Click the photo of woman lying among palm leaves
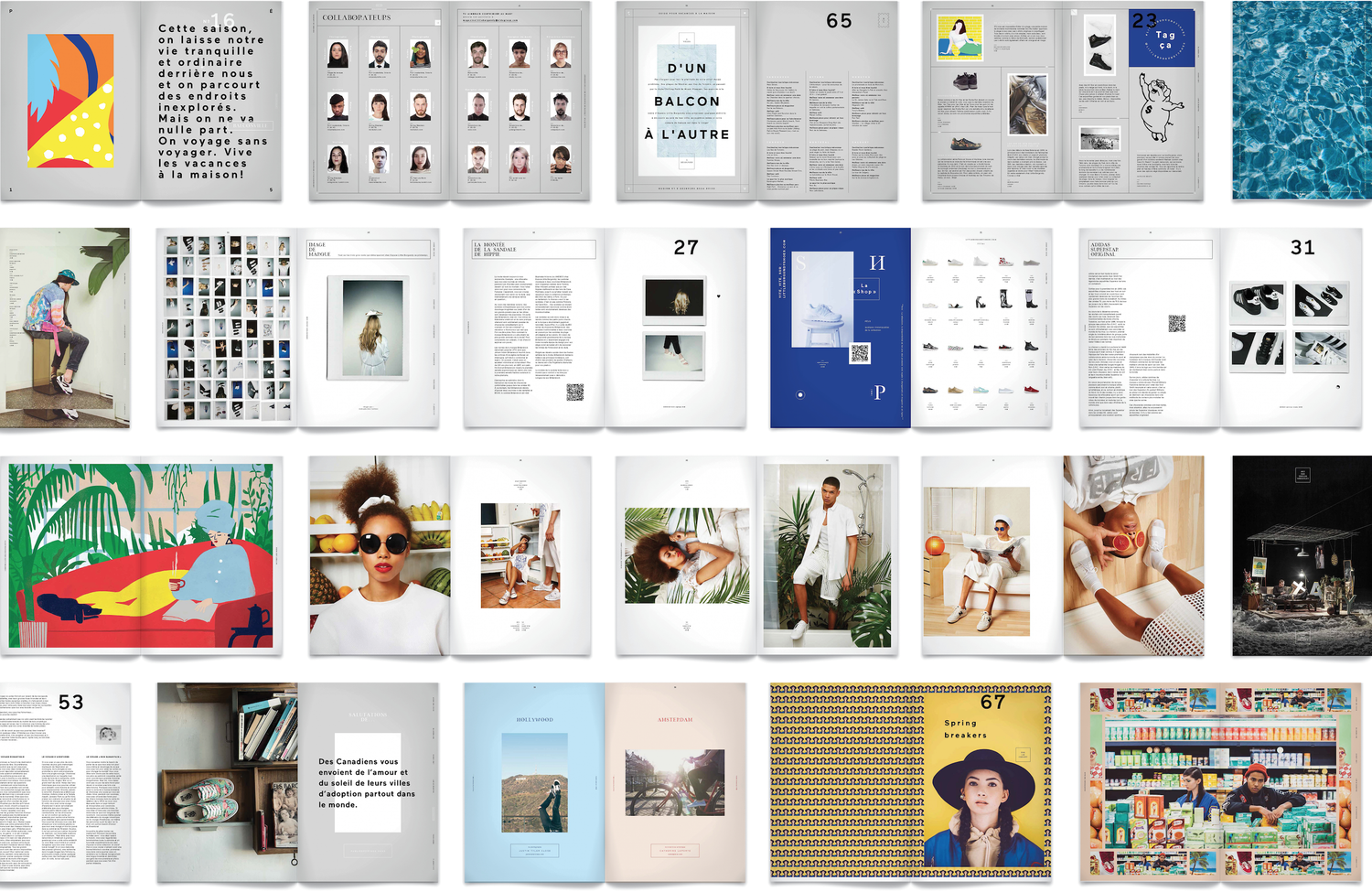The width and height of the screenshot is (1372, 892). (x=686, y=555)
